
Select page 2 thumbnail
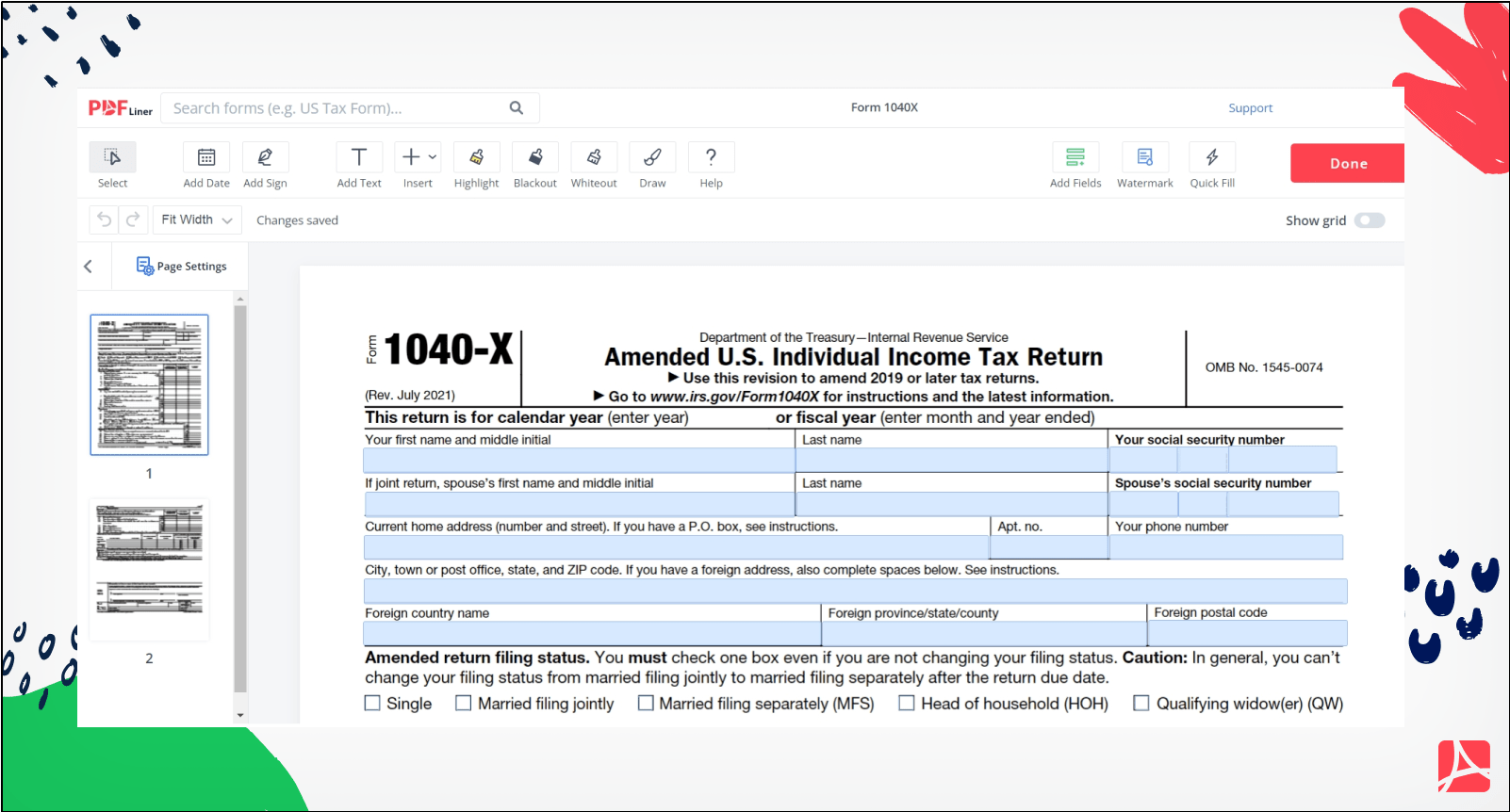[x=149, y=569]
